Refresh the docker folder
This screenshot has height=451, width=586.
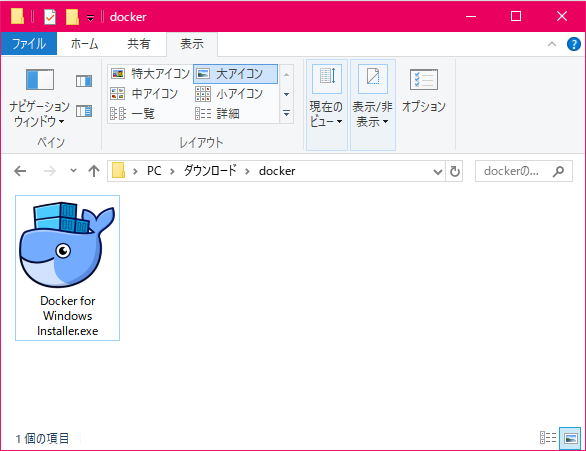[x=454, y=172]
